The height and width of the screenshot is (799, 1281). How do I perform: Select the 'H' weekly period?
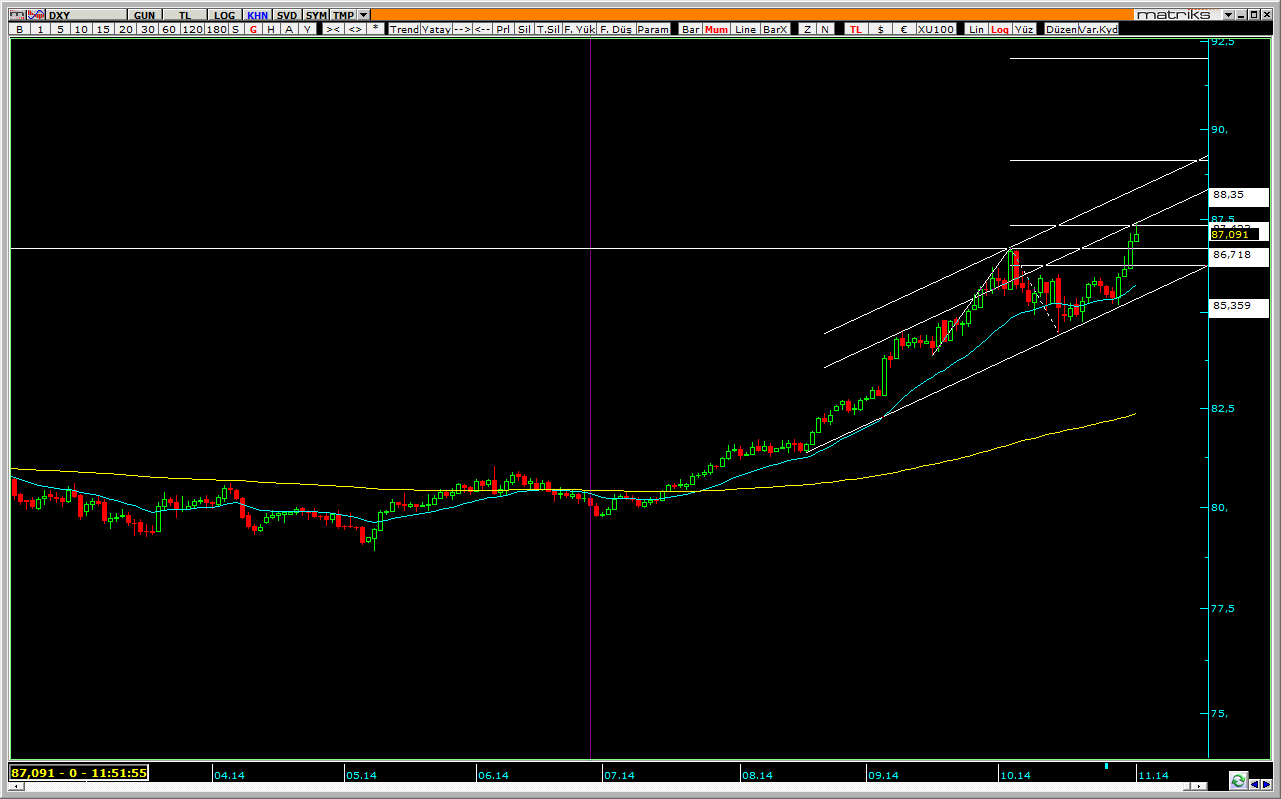point(271,29)
